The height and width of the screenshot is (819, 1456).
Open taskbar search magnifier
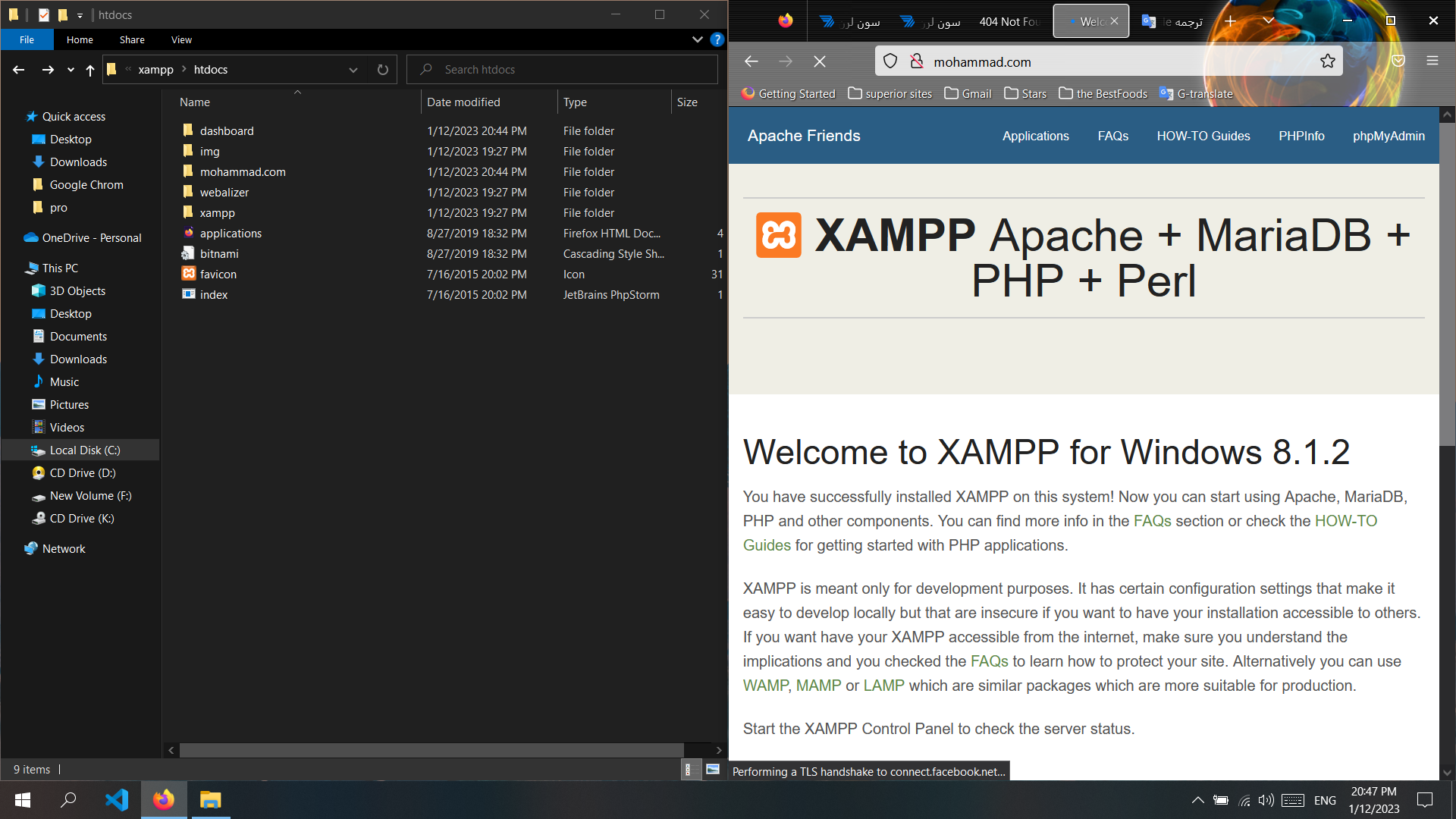click(68, 800)
